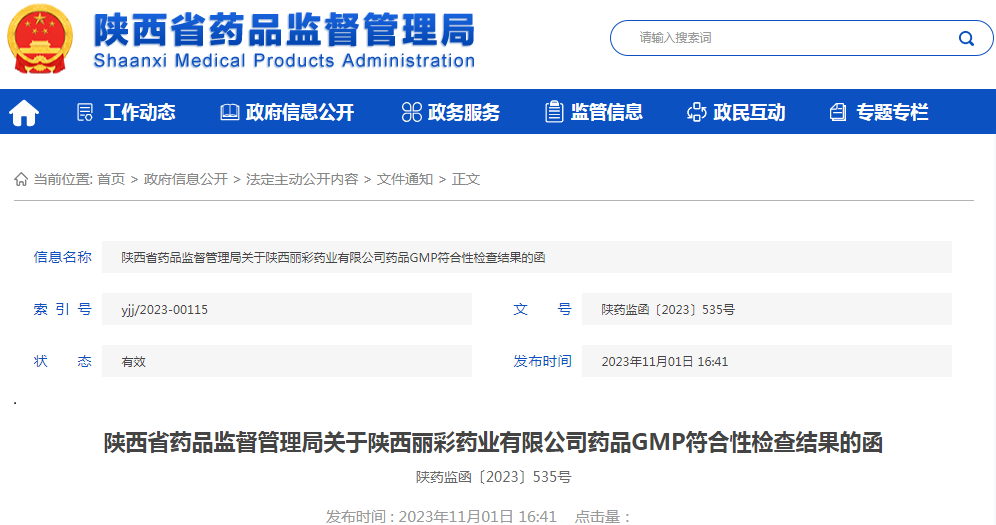Click the breadcrumb home outline icon
Viewport: 996px width, 525px height.
[x=21, y=180]
